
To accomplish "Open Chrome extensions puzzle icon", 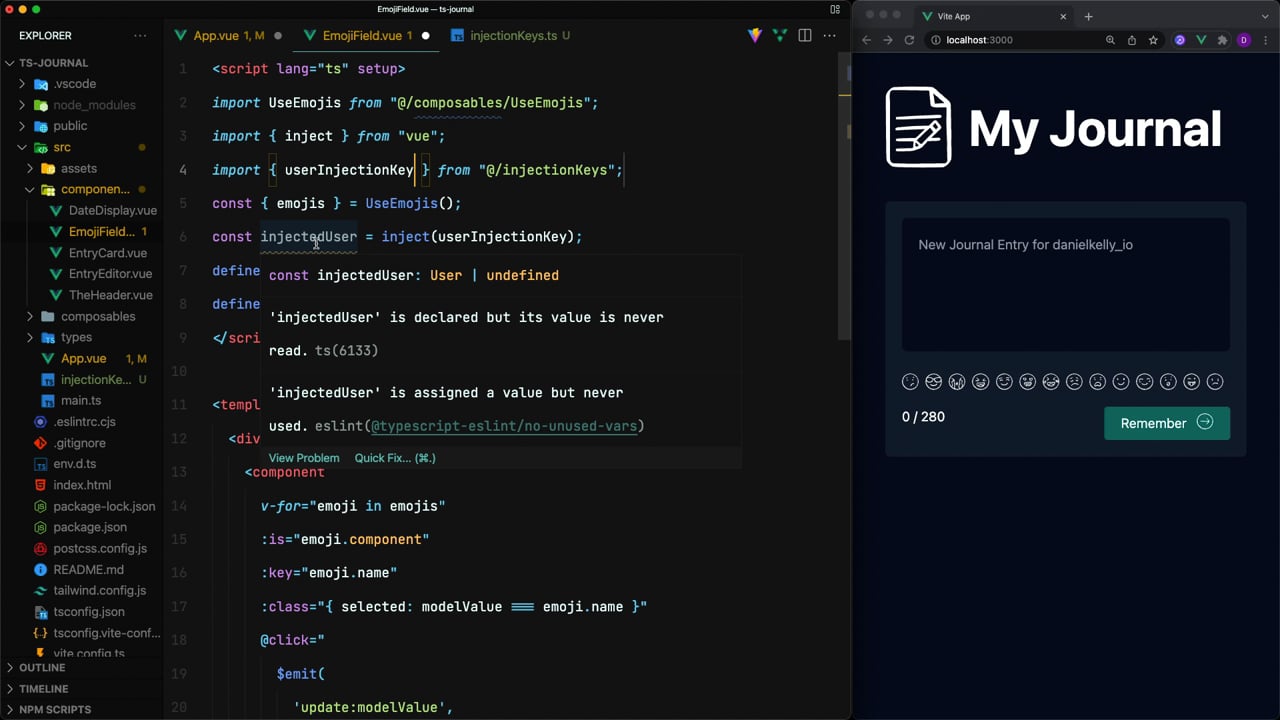I will click(1222, 40).
